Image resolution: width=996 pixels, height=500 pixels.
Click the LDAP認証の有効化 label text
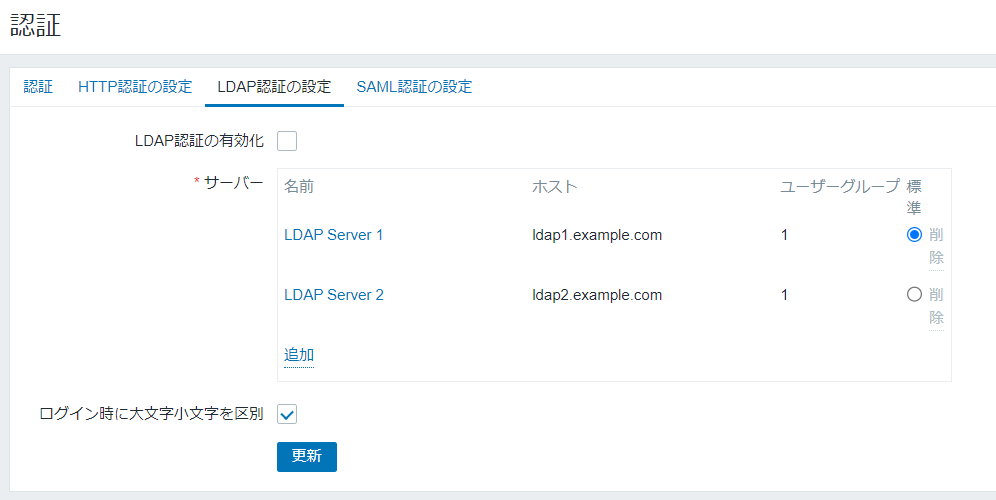point(199,141)
